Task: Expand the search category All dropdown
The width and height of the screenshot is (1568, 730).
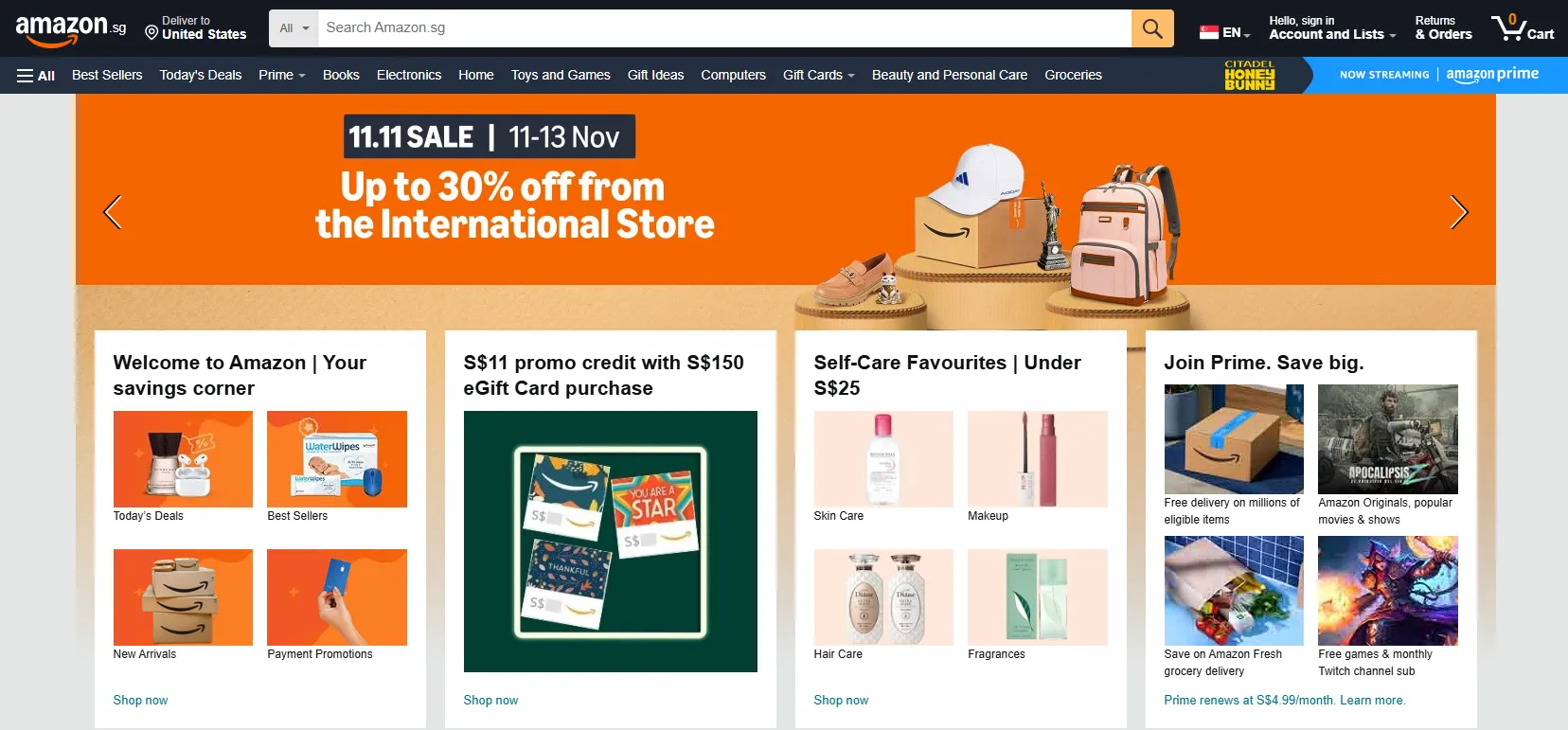Action: click(x=294, y=28)
